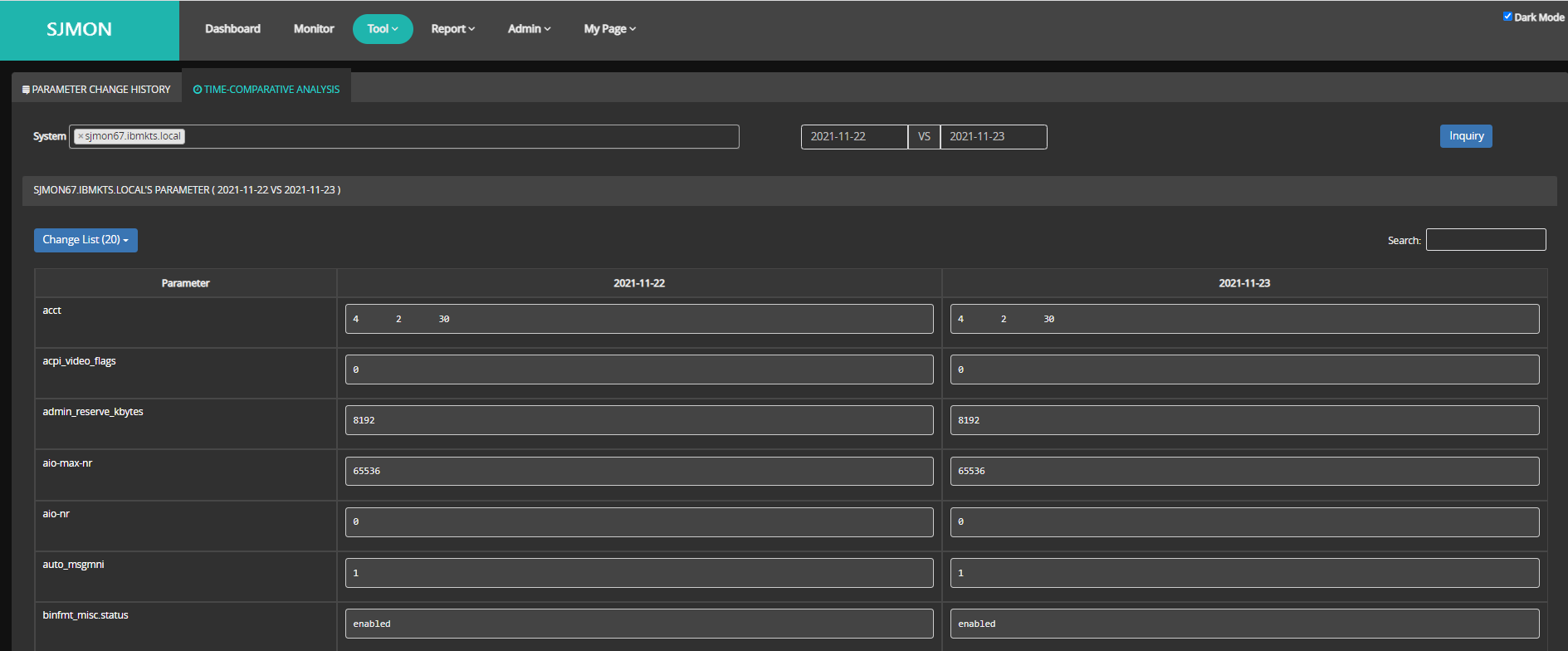Expand the My Page menu
The image size is (1568, 651).
[609, 29]
